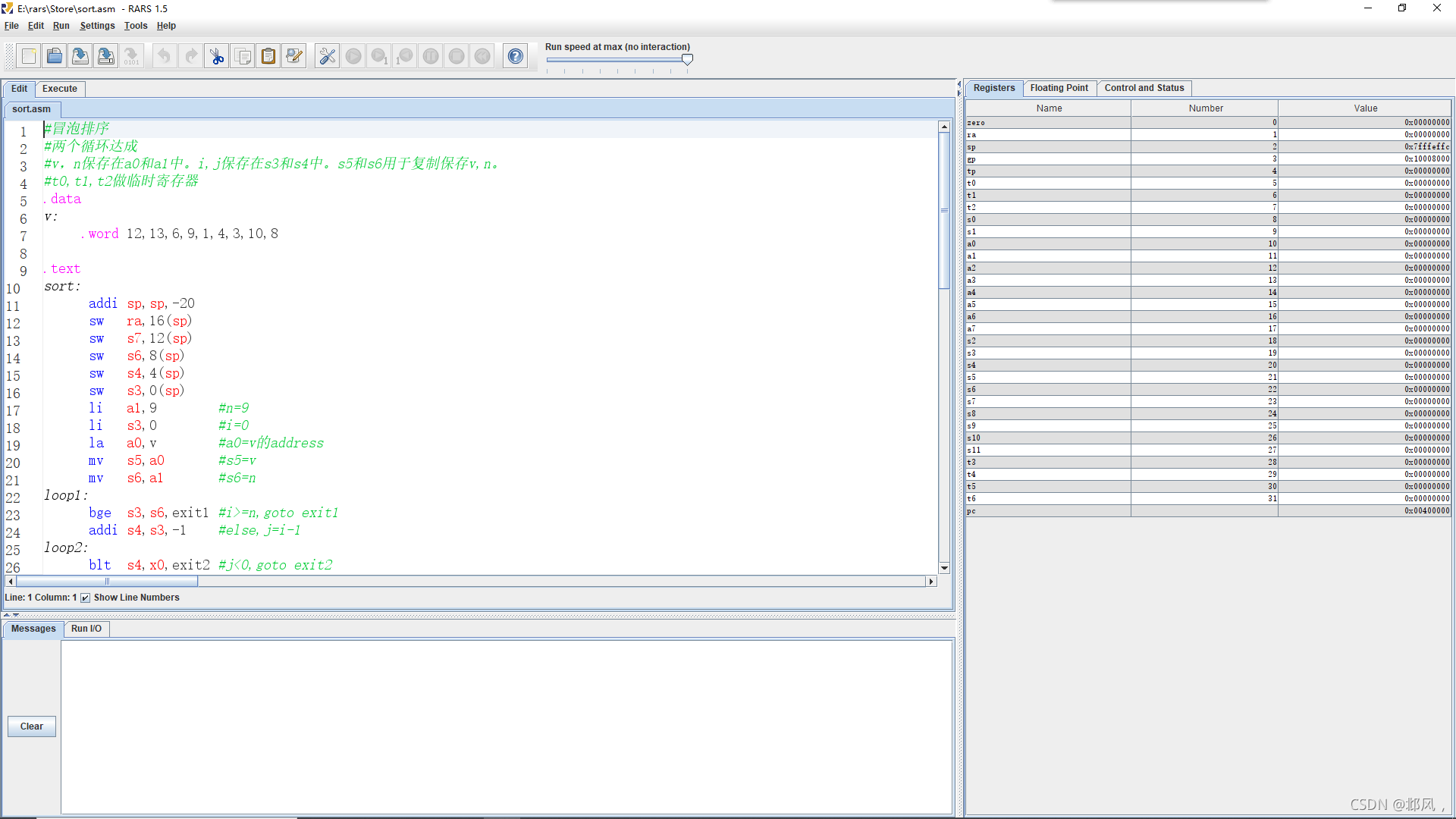Viewport: 1456px width, 819px height.
Task: Select the Edit pane tab
Action: pyautogui.click(x=20, y=89)
